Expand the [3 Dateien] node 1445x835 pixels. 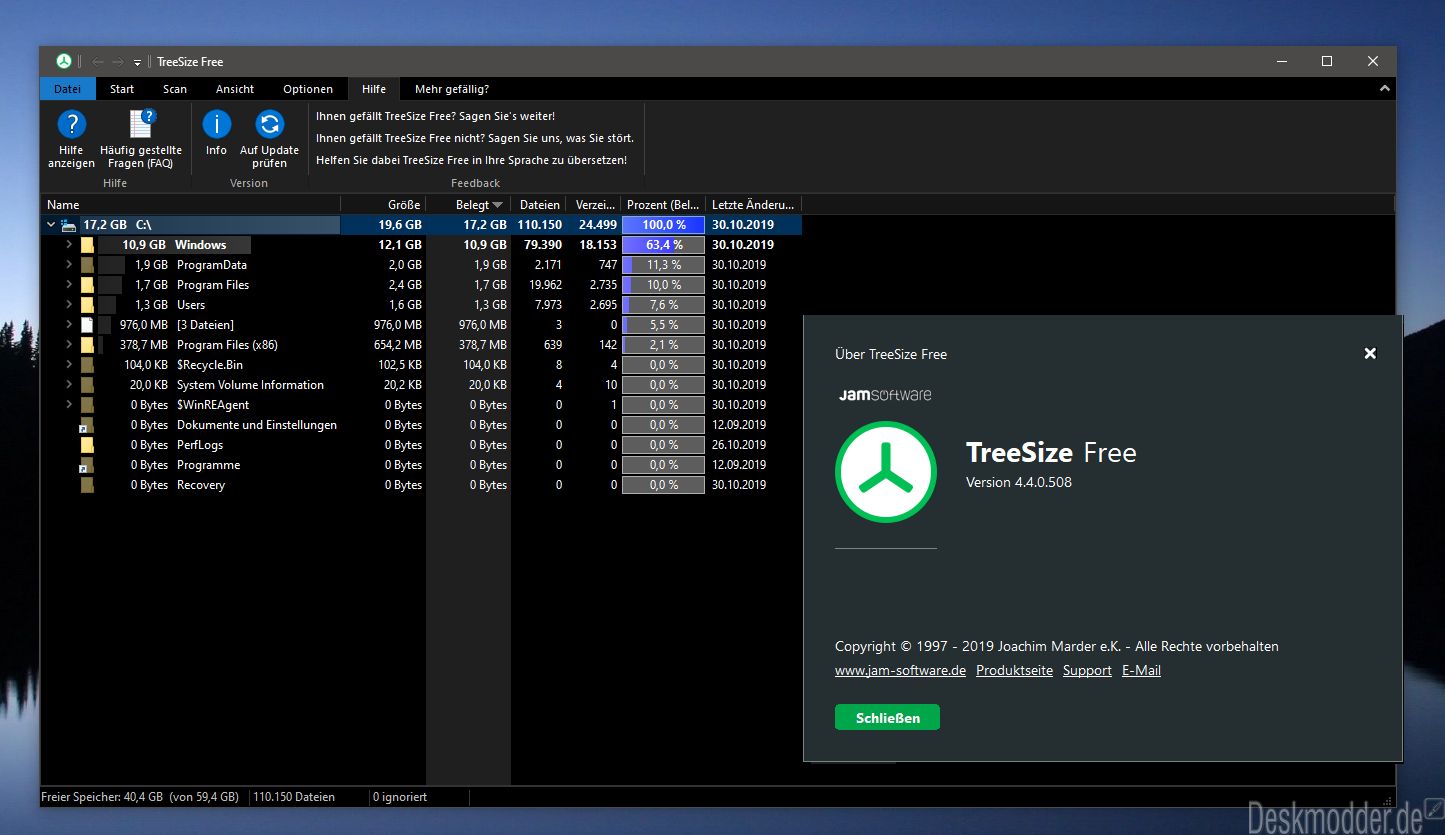(x=69, y=325)
